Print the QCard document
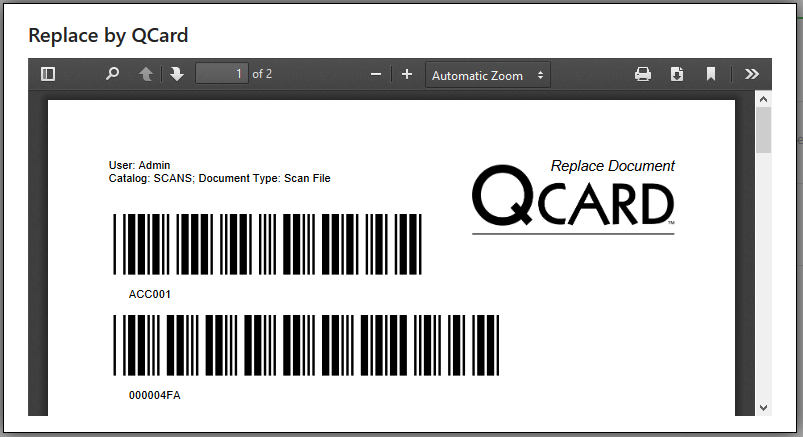 coord(643,74)
